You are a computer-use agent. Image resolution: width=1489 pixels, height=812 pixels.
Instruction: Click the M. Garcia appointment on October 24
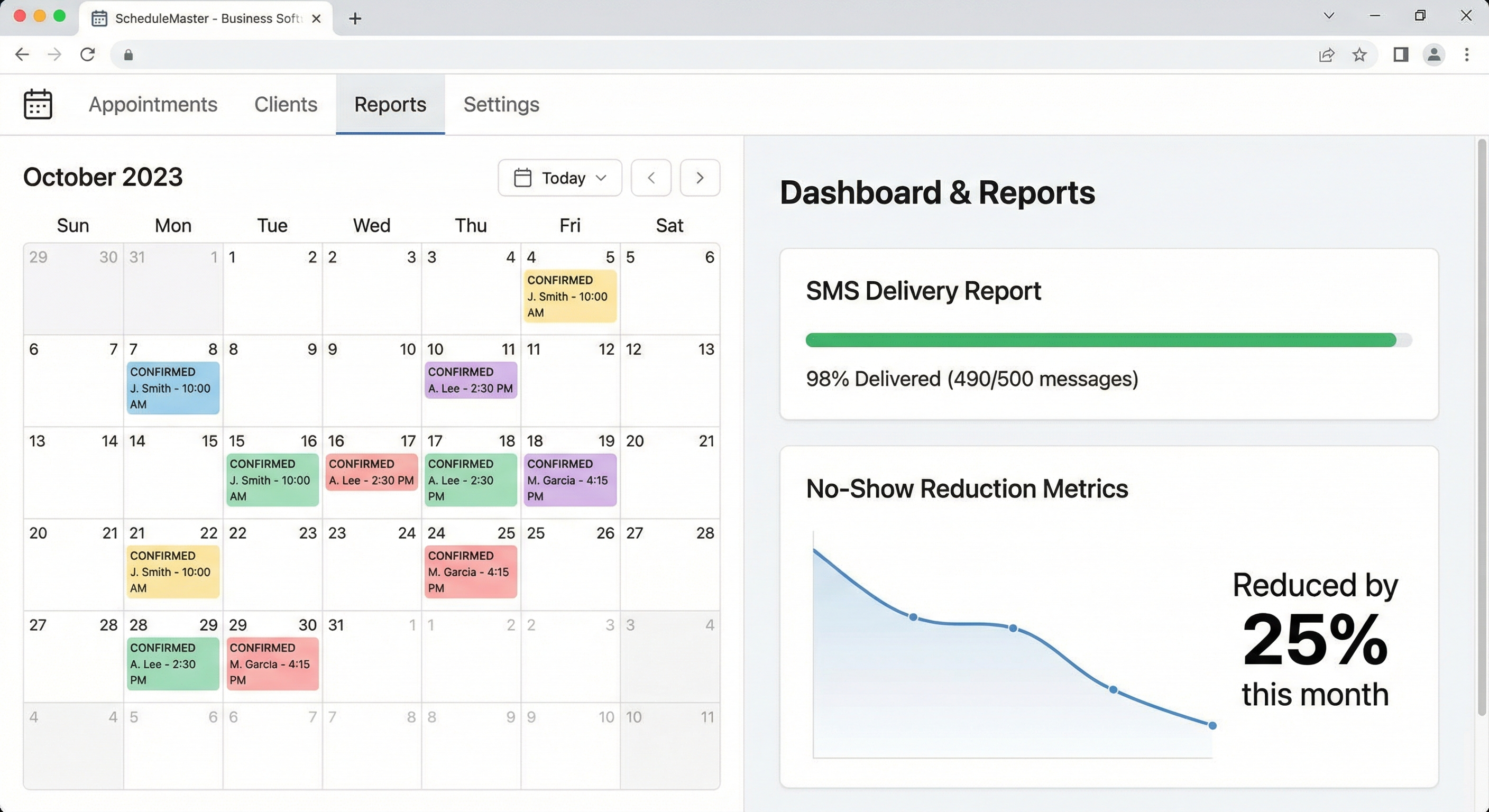[x=471, y=571]
